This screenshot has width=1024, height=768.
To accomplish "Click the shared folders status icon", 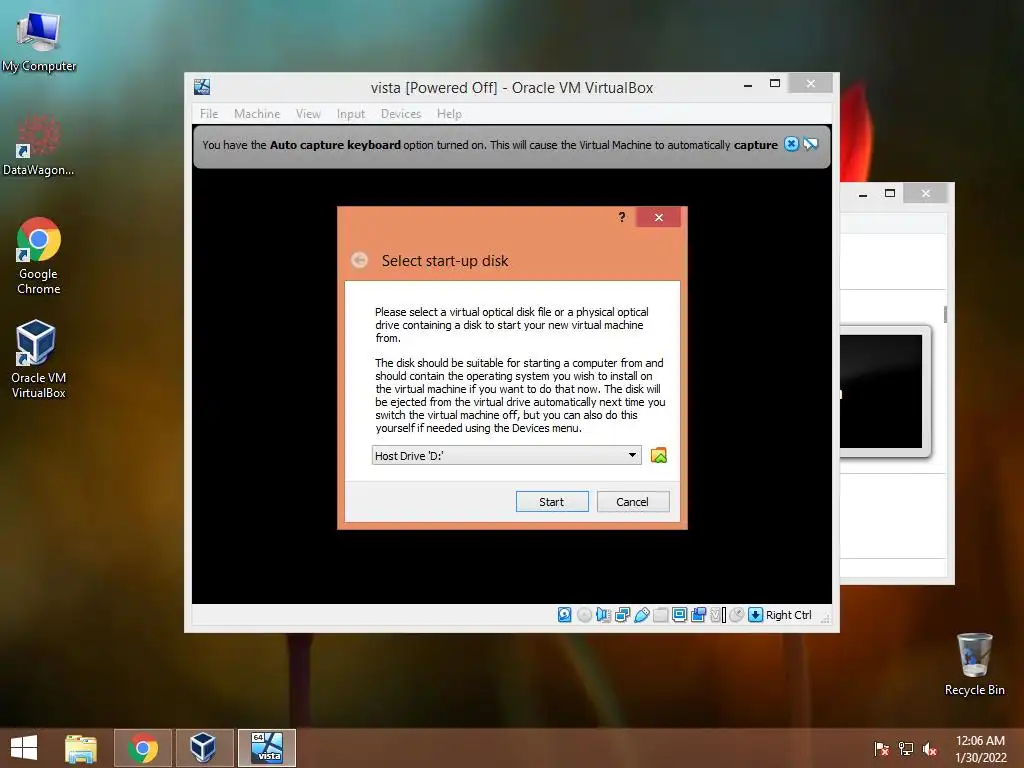I will click(660, 615).
